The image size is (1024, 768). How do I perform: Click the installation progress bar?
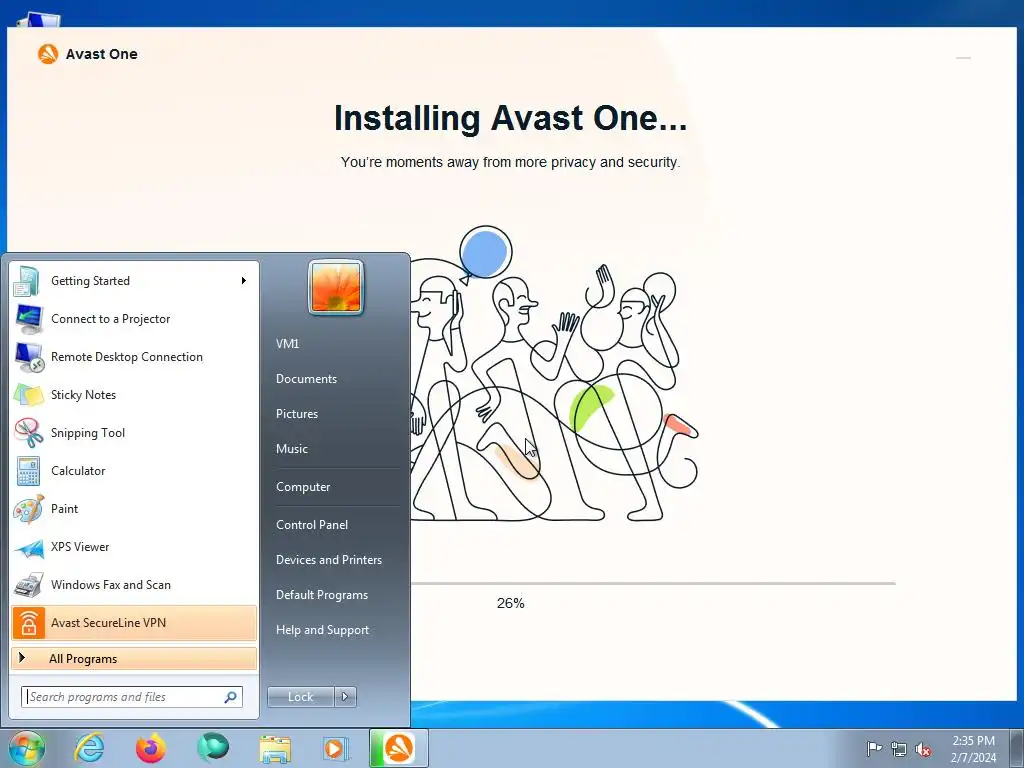click(x=653, y=583)
